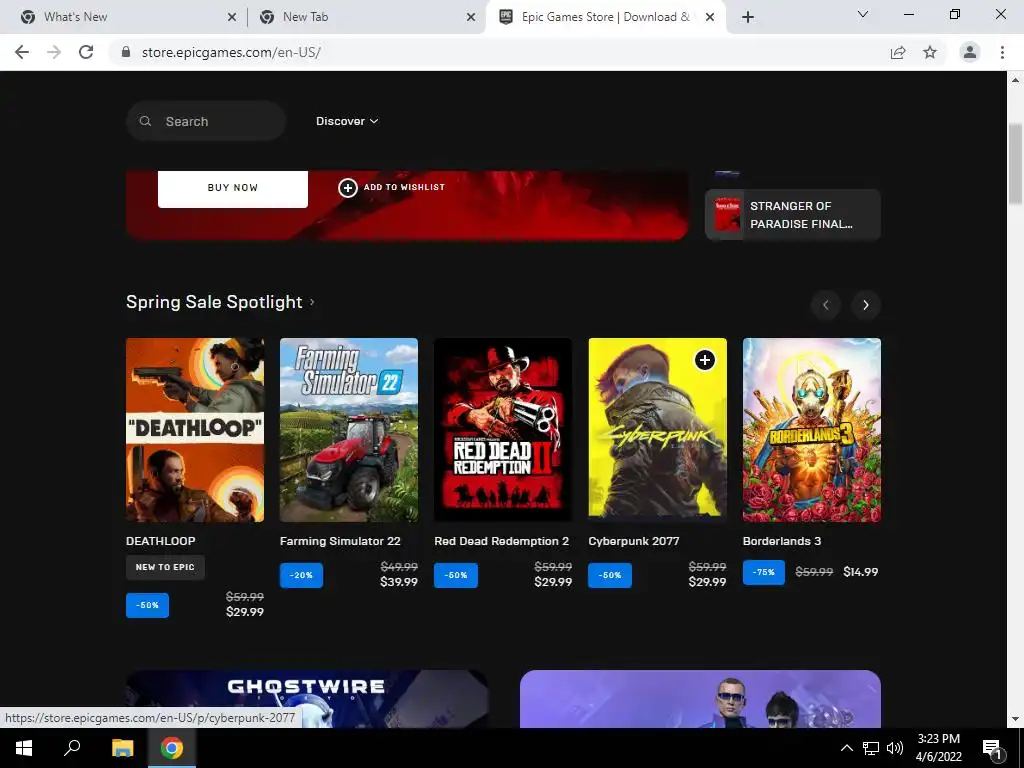1024x768 pixels.
Task: Share this page via the address bar icon
Action: tap(898, 52)
